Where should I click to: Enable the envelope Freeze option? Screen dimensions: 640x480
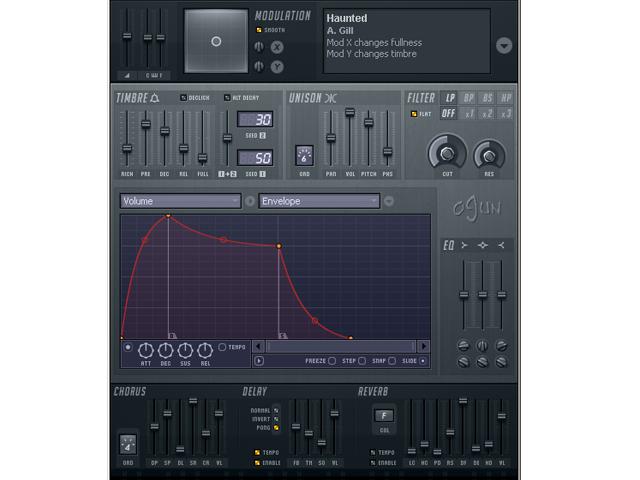(333, 360)
